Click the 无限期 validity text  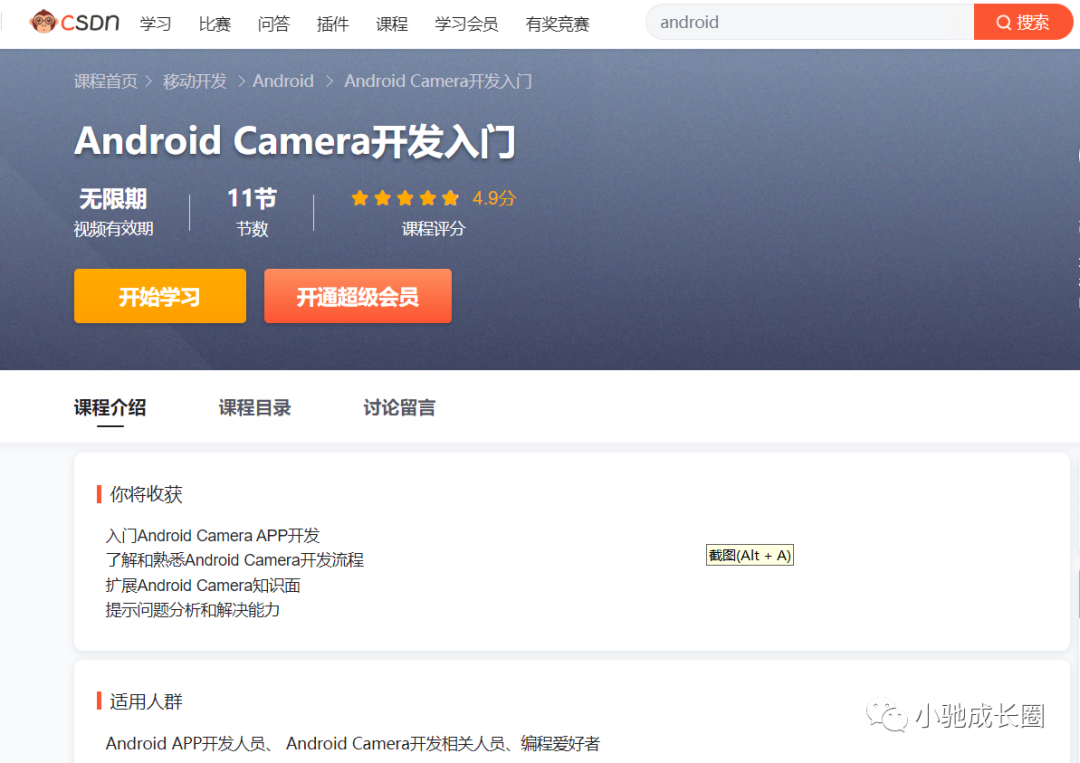click(113, 199)
